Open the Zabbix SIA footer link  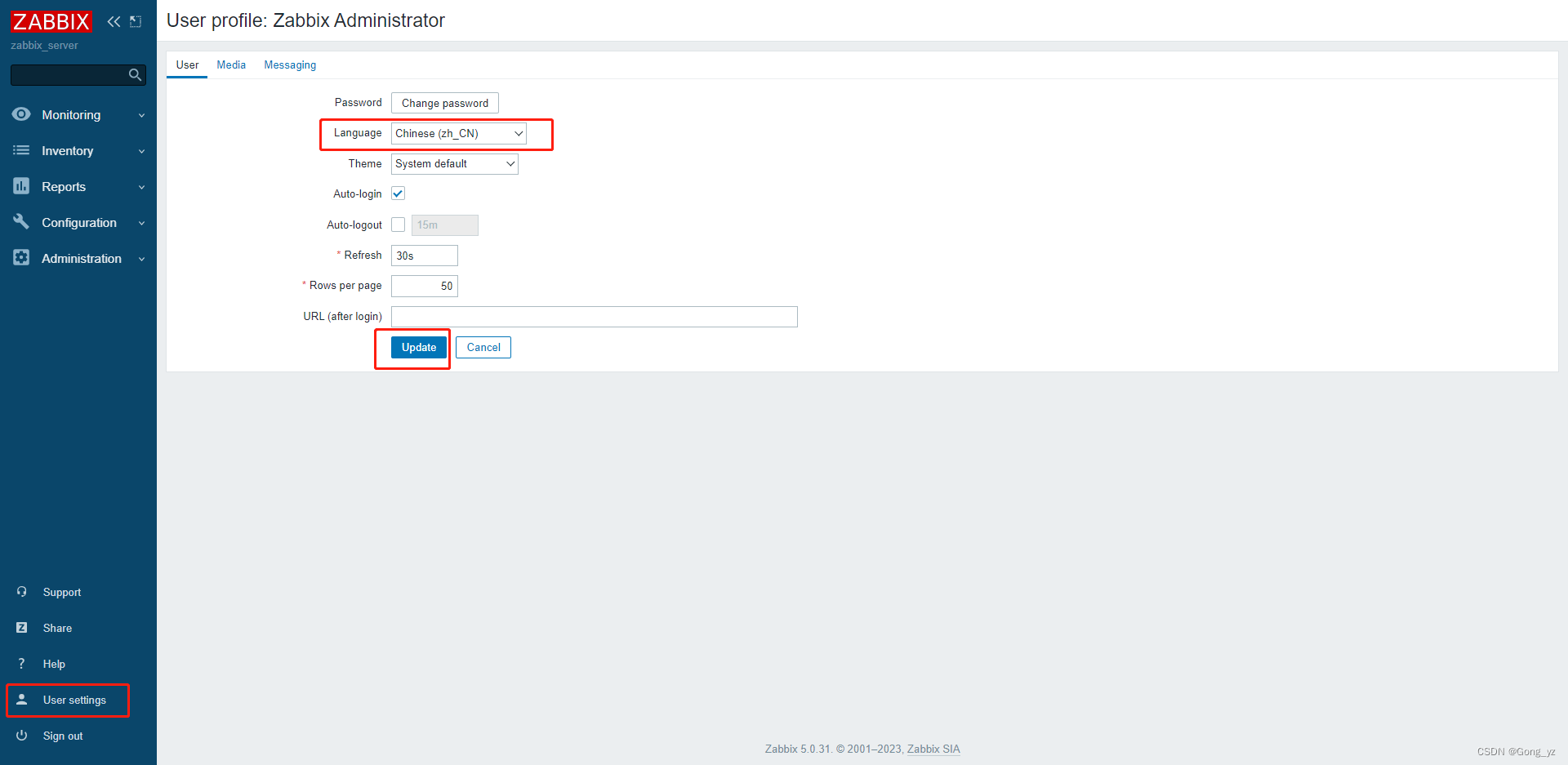coord(933,749)
